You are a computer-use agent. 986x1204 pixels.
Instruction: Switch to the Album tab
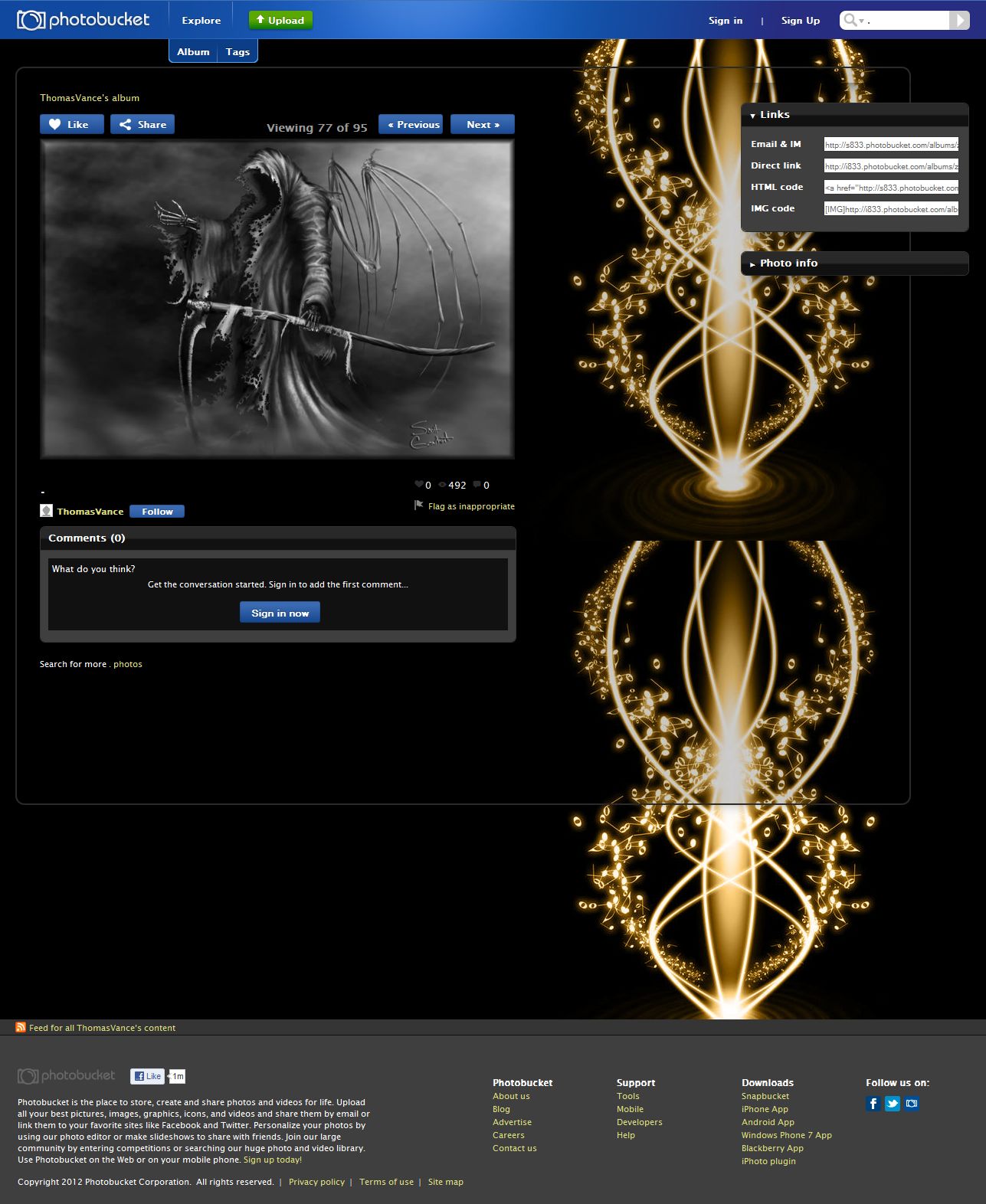coord(193,51)
